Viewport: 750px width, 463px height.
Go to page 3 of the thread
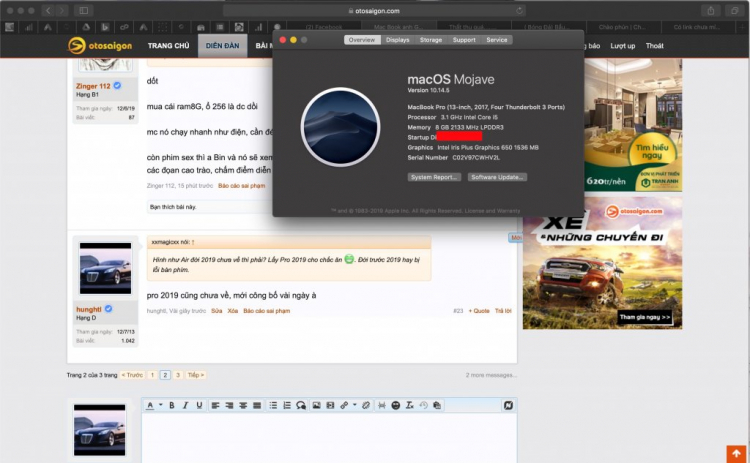(178, 375)
